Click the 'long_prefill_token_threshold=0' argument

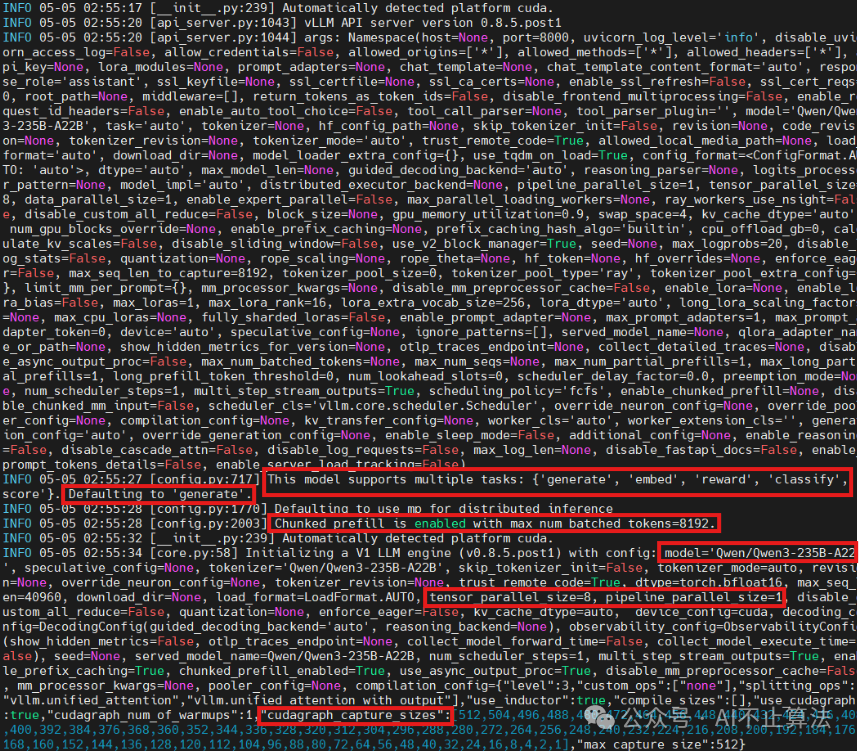coord(224,376)
